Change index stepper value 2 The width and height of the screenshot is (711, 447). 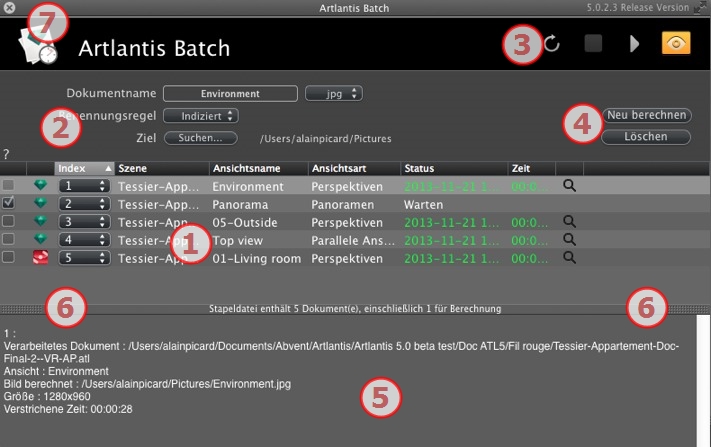(x=84, y=204)
